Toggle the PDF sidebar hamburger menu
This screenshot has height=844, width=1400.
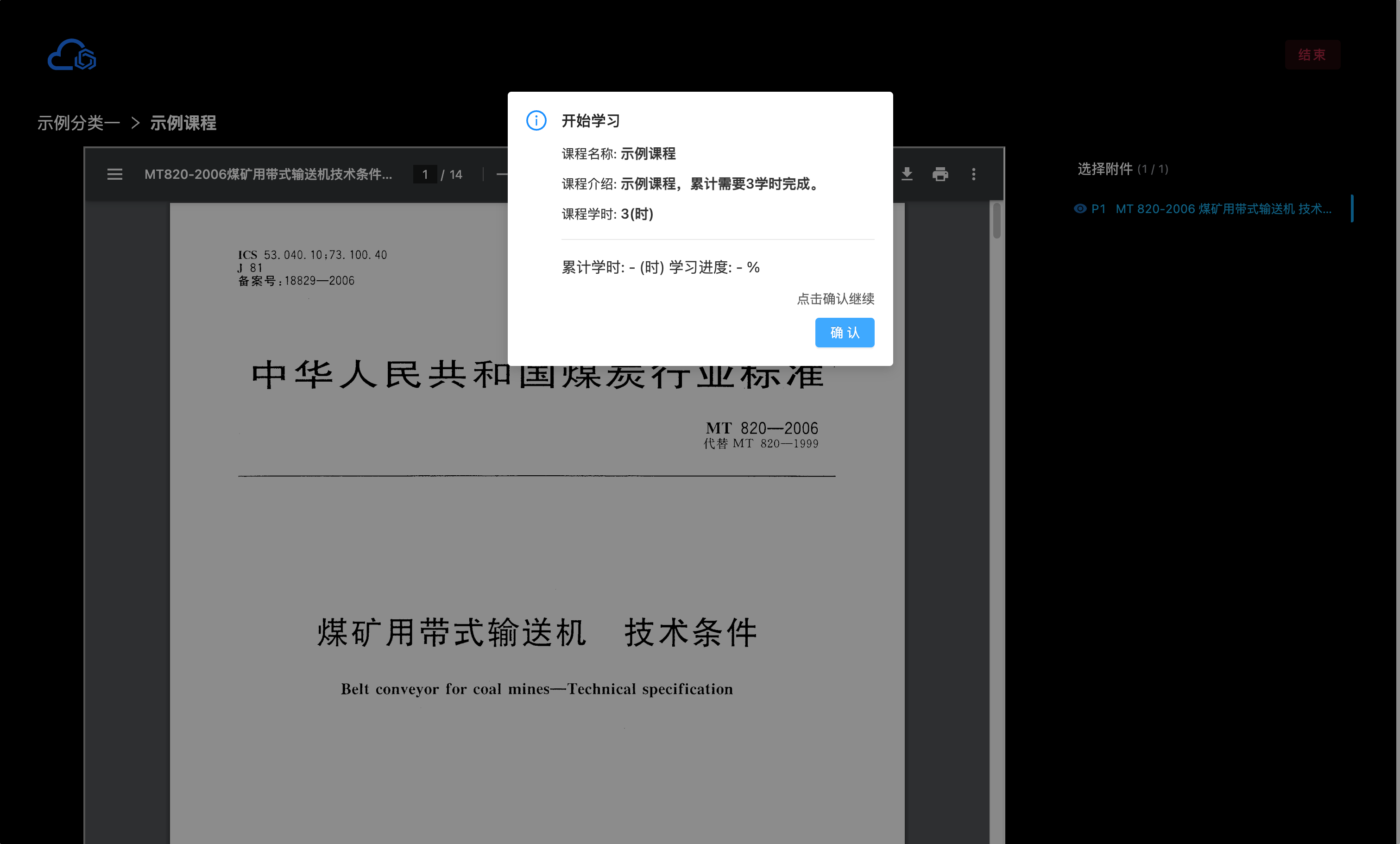[115, 174]
